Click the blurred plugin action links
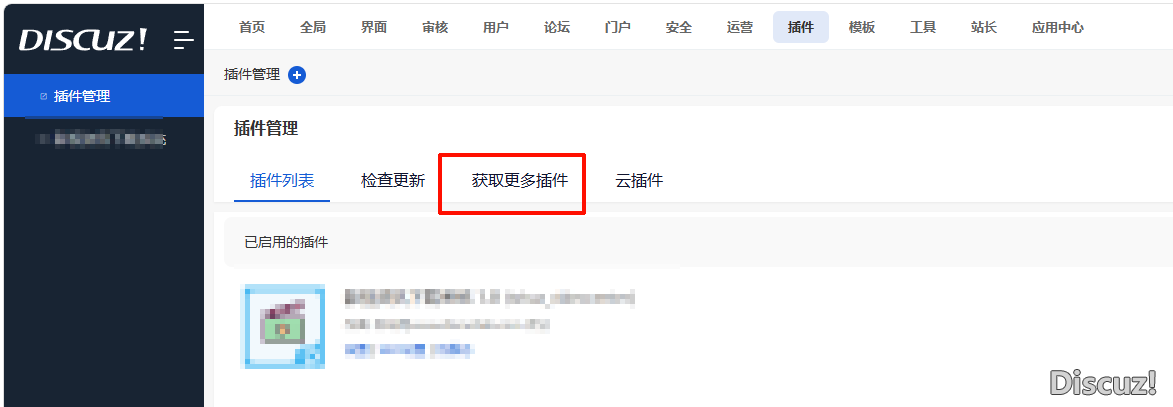Screen dimensions: 1173x407 coord(408,349)
